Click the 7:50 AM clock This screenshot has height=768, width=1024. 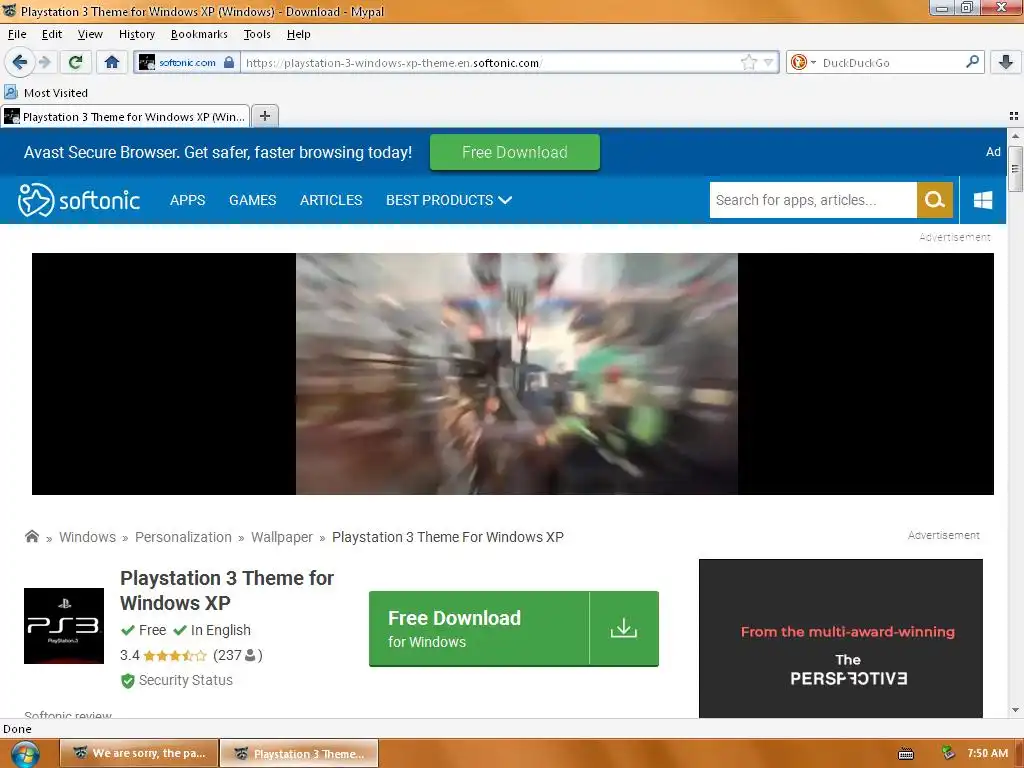click(987, 753)
